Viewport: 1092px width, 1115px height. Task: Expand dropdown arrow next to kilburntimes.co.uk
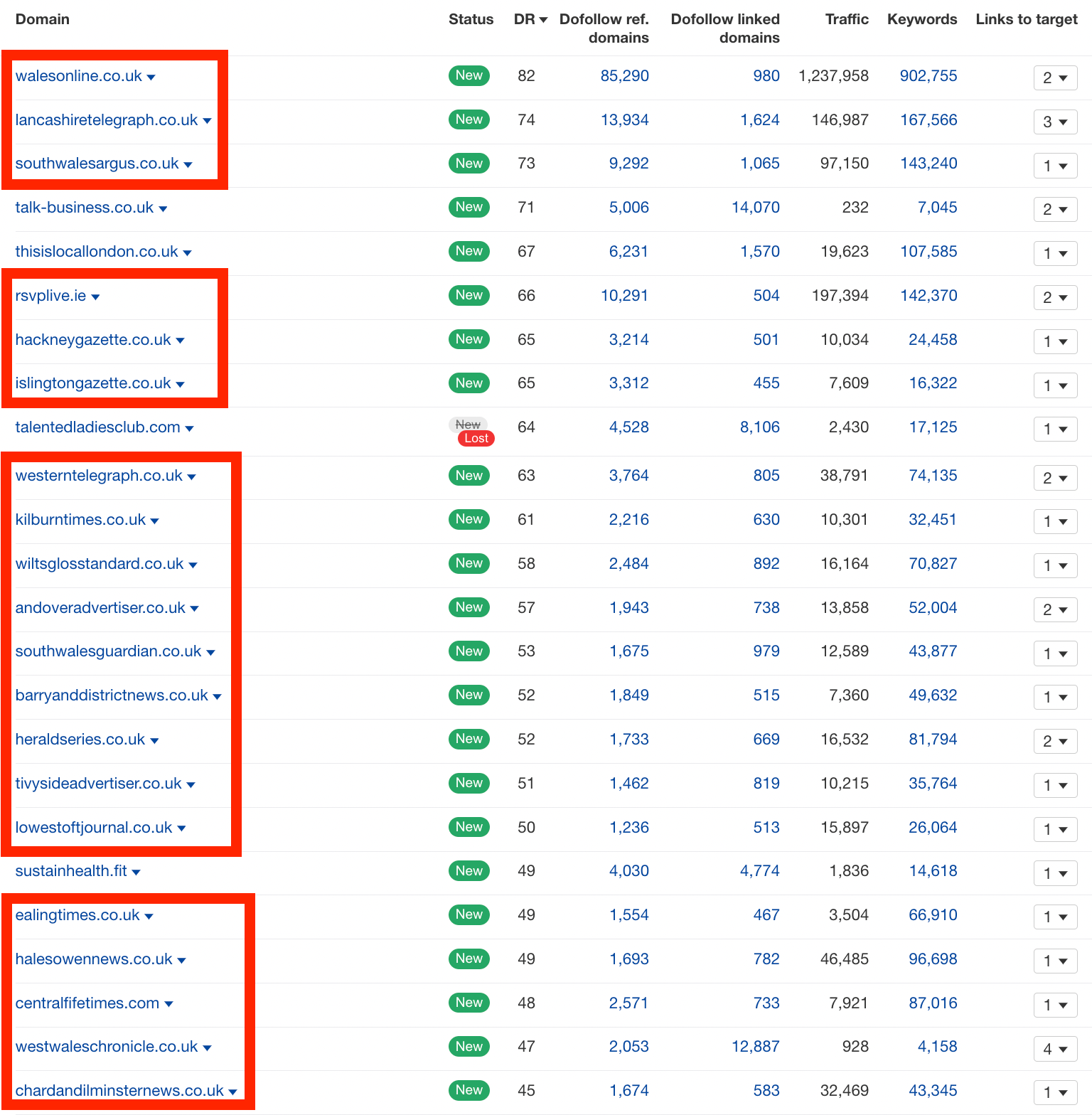click(155, 521)
